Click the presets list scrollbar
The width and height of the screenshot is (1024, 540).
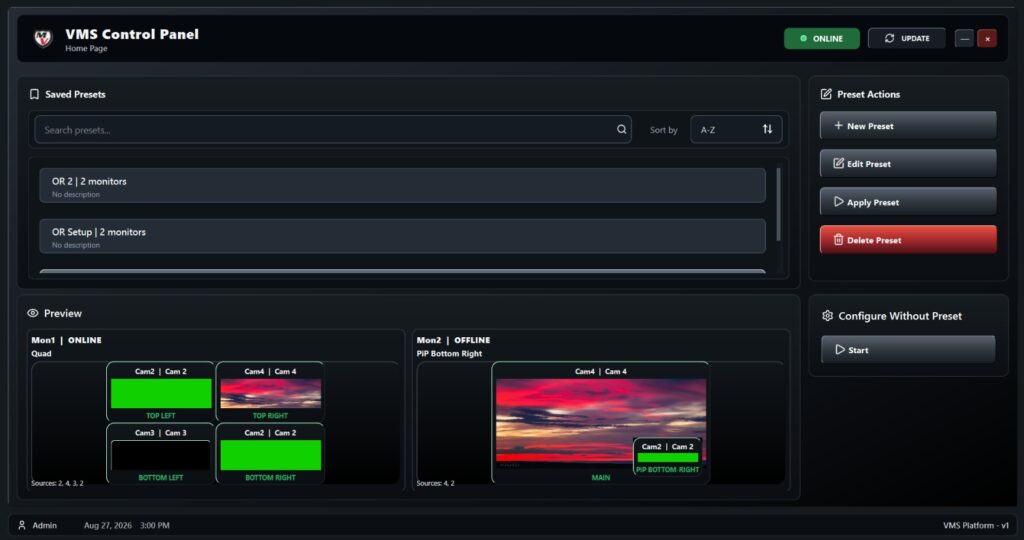(x=778, y=204)
